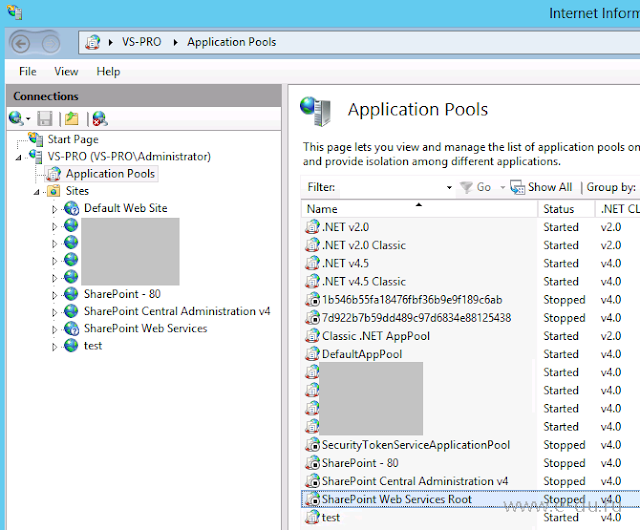Screen dimensions: 640x530
Task: Select SharePoint Central Administration v4 site
Action: pos(177,311)
